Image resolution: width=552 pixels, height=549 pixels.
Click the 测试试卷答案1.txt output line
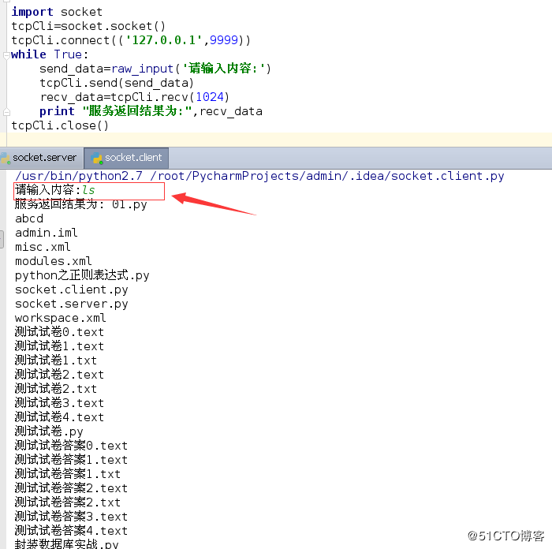[x=68, y=474]
